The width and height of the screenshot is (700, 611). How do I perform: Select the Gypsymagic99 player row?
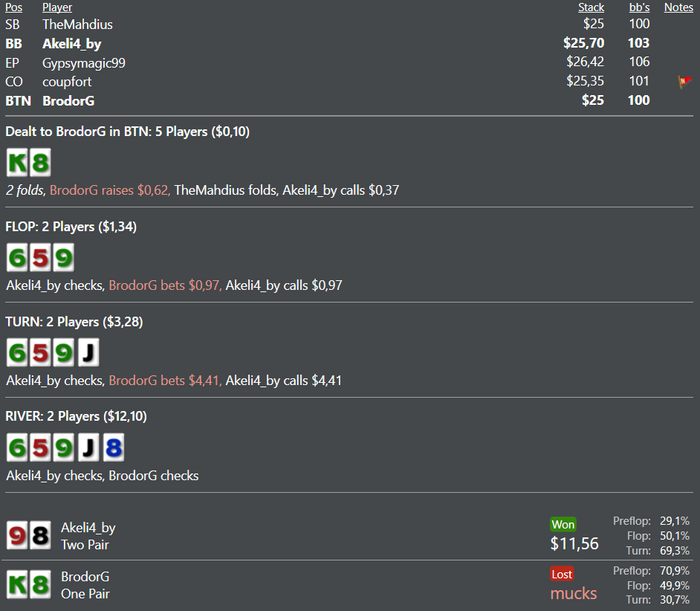(x=349, y=62)
